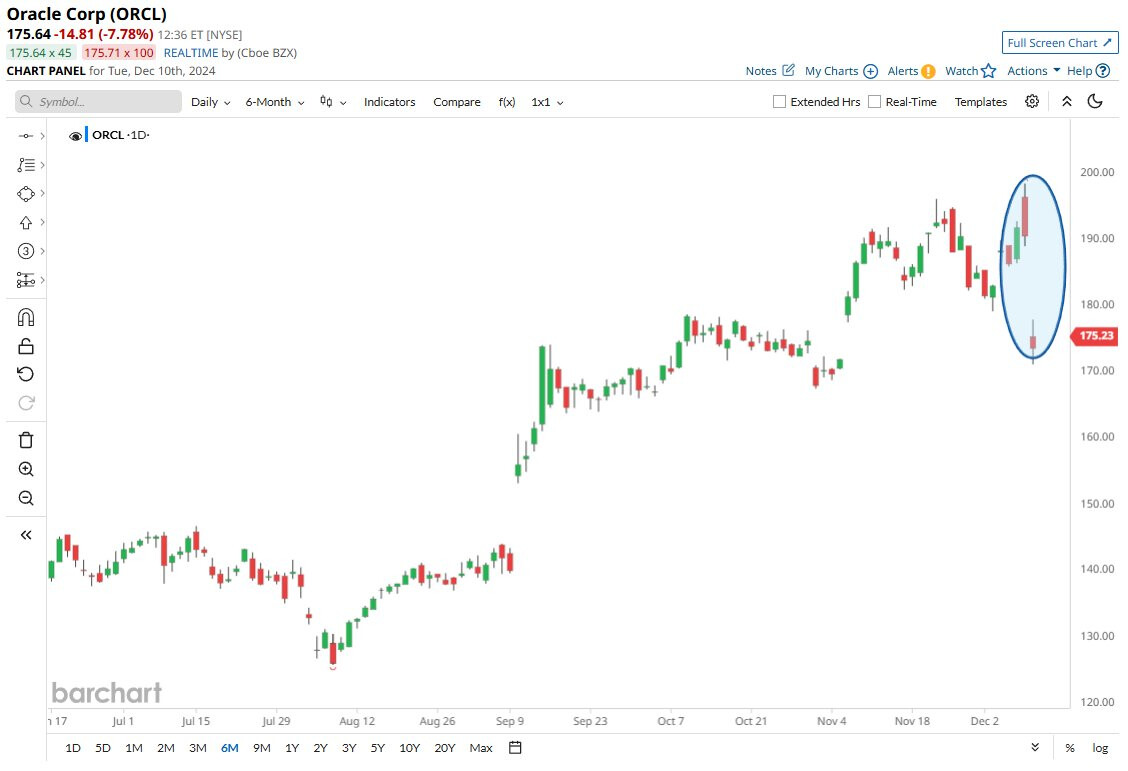Open chart settings gear icon

point(1032,101)
